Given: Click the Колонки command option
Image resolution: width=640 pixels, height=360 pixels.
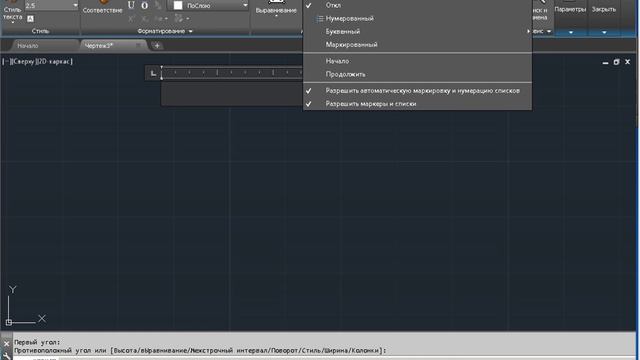Looking at the screenshot, I should click(x=365, y=350).
